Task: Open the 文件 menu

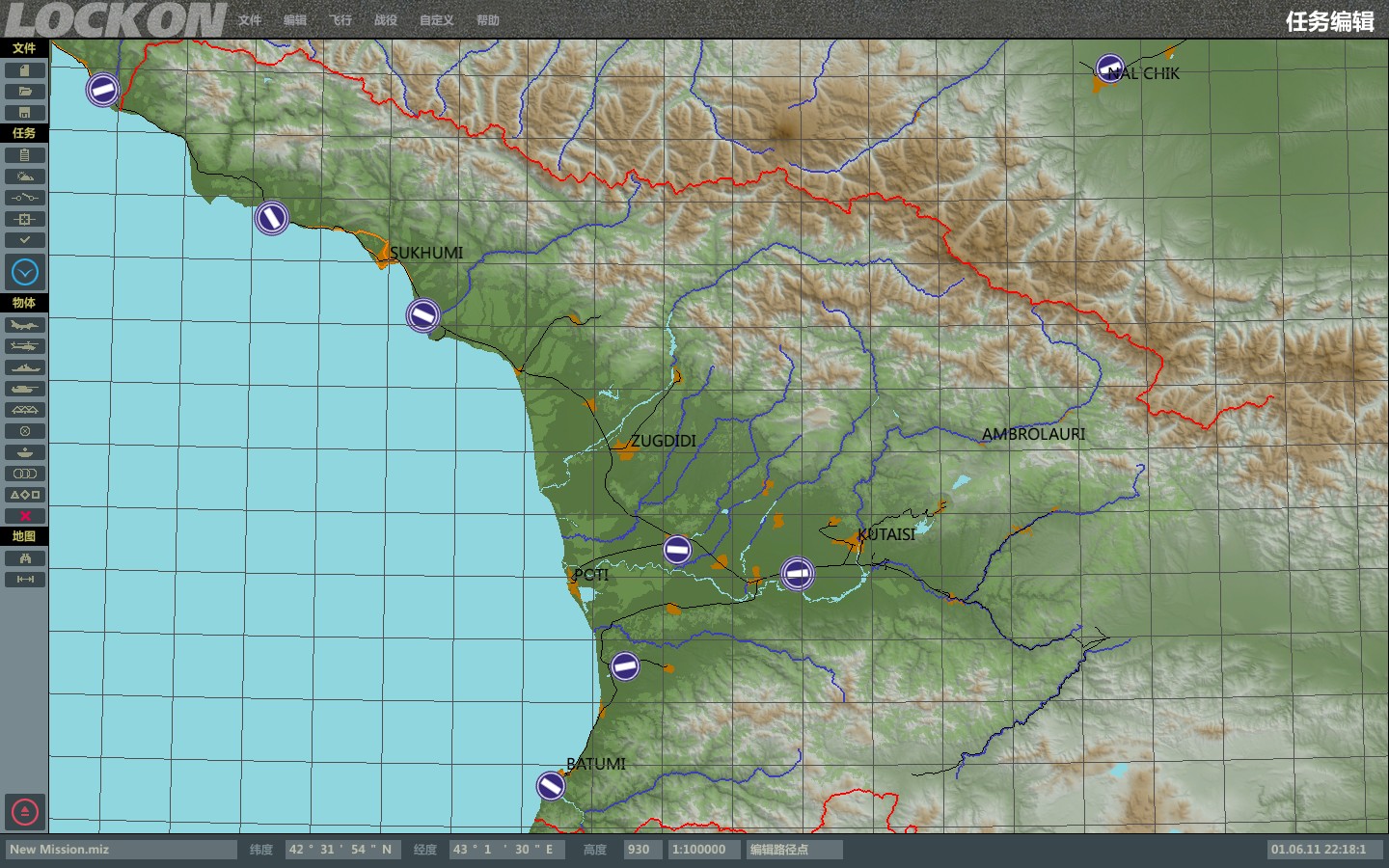Action: (250, 20)
